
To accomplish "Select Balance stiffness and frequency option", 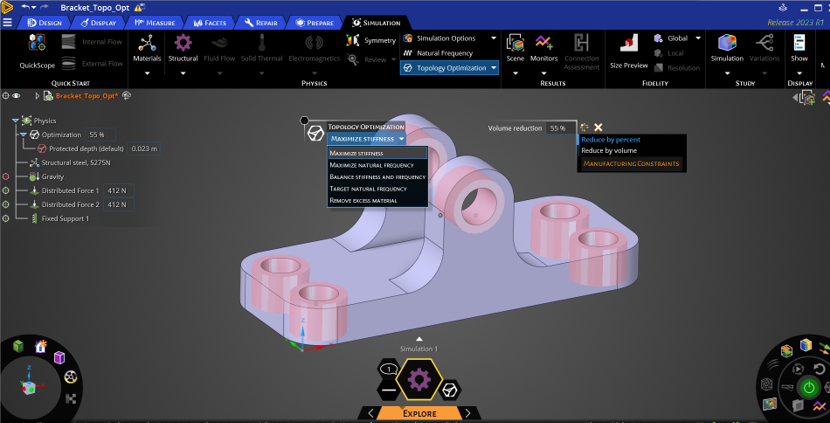I will (377, 177).
